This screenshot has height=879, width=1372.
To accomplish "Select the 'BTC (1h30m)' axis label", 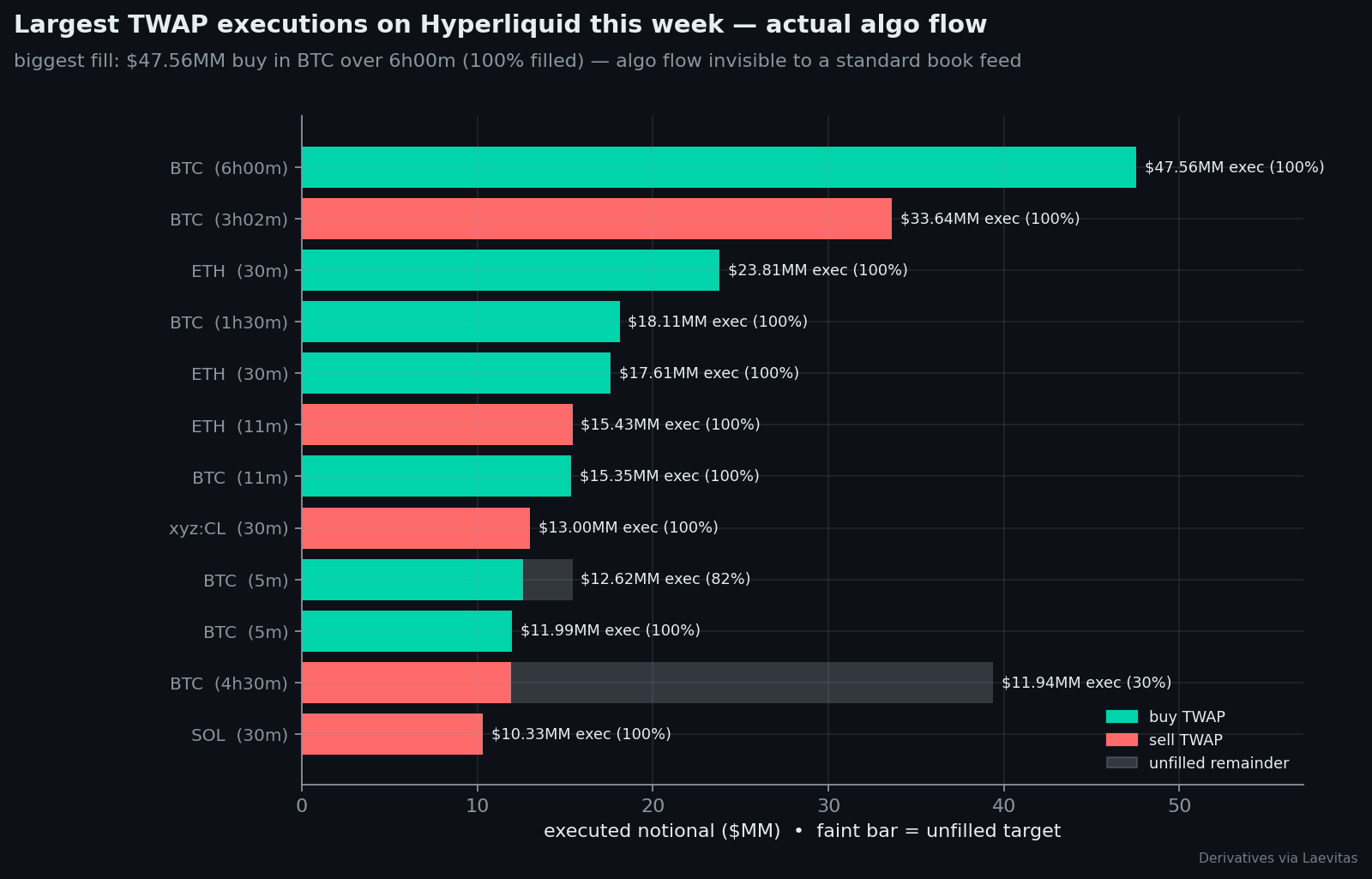I will pos(229,322).
